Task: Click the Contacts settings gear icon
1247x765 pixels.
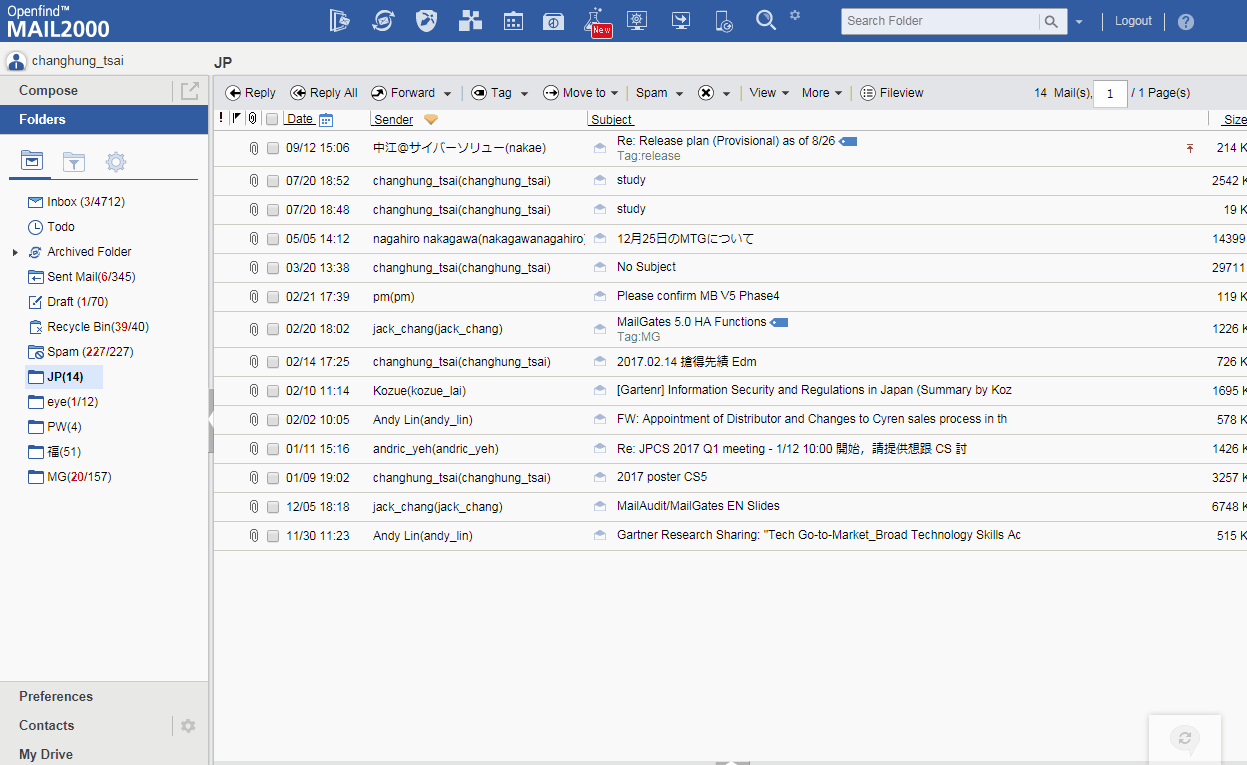Action: coord(187,726)
